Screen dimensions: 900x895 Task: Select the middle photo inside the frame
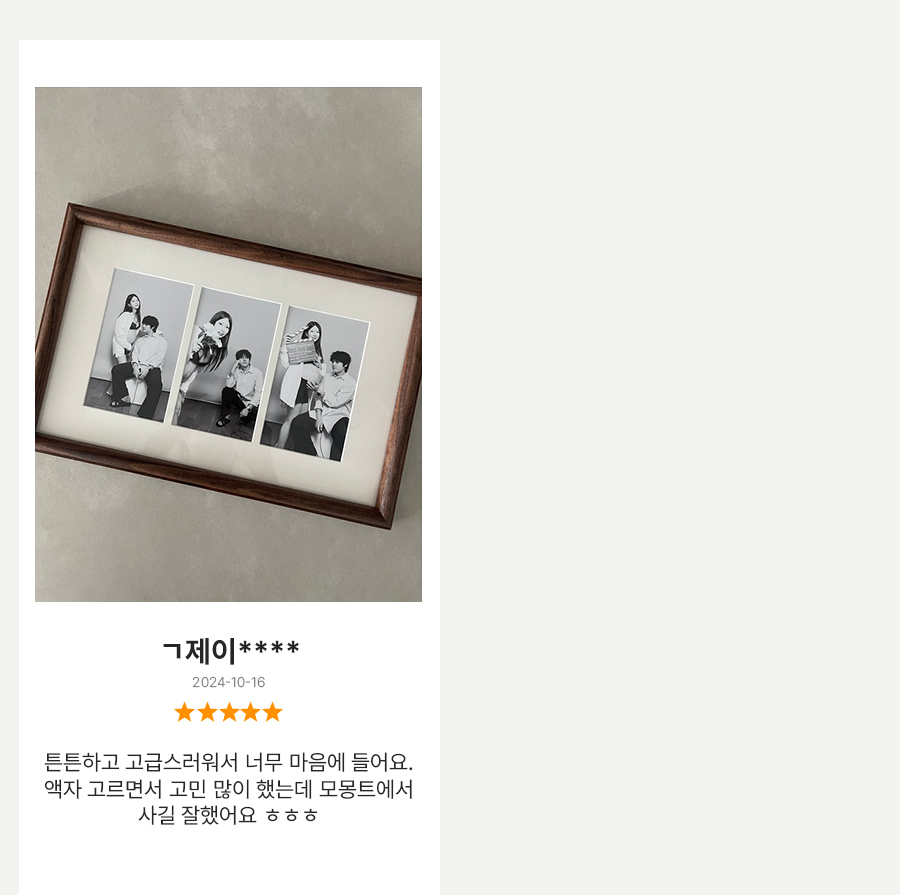click(x=226, y=364)
